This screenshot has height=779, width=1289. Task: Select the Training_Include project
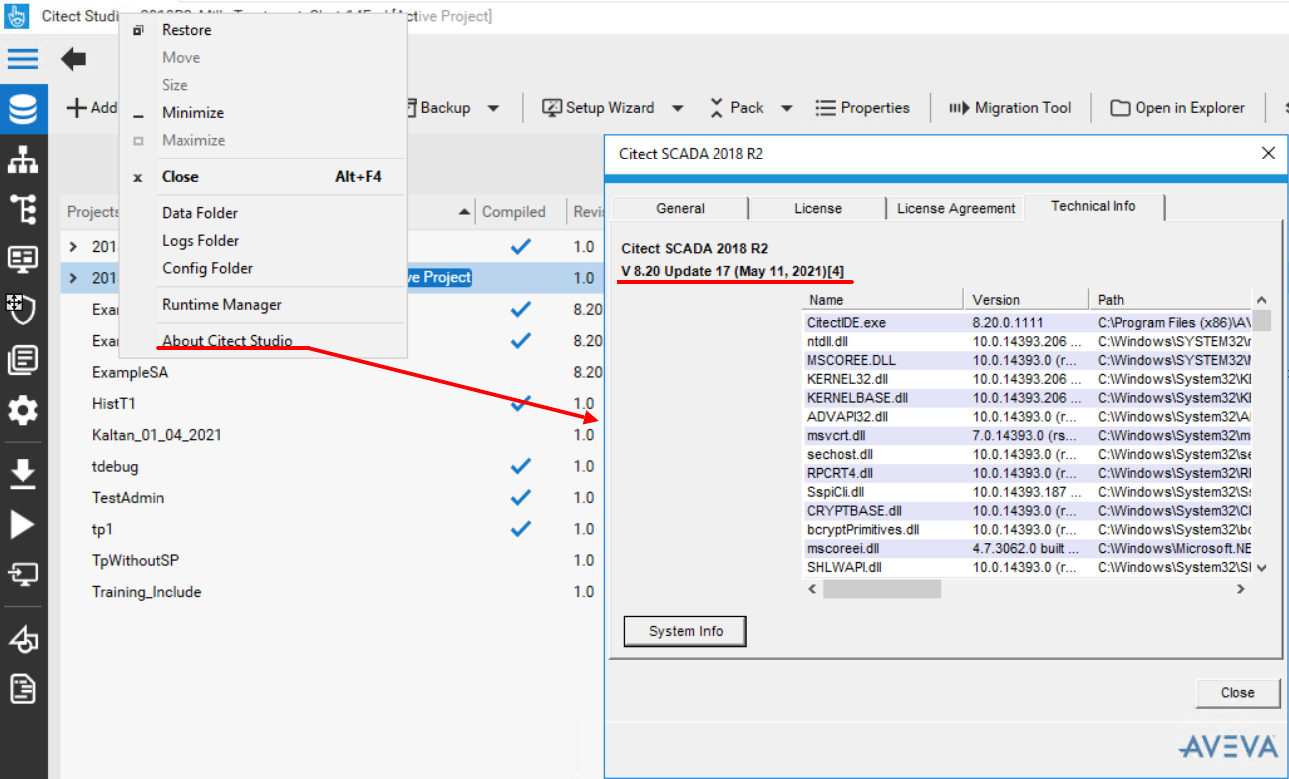click(x=147, y=592)
